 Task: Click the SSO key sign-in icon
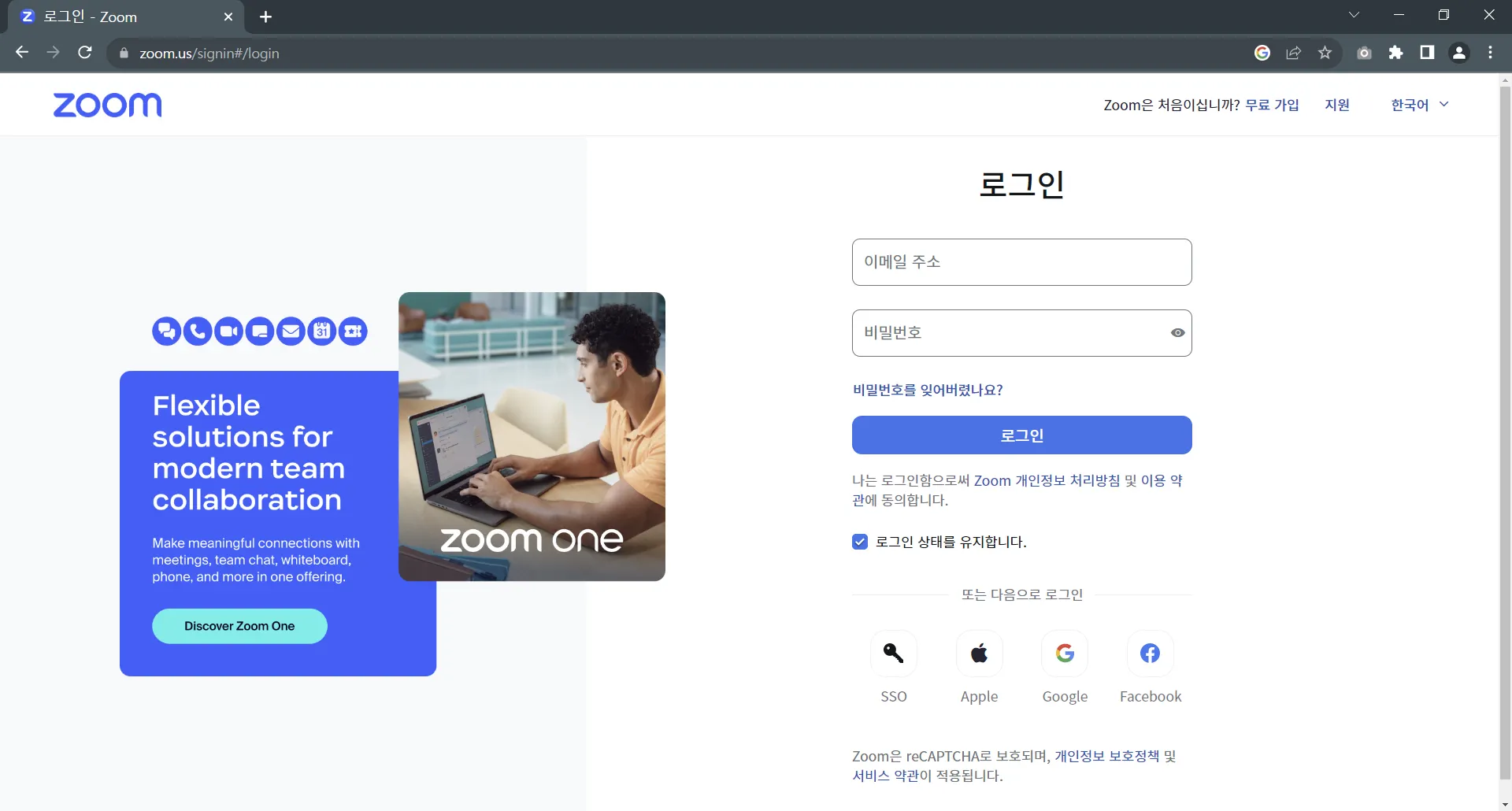tap(894, 654)
